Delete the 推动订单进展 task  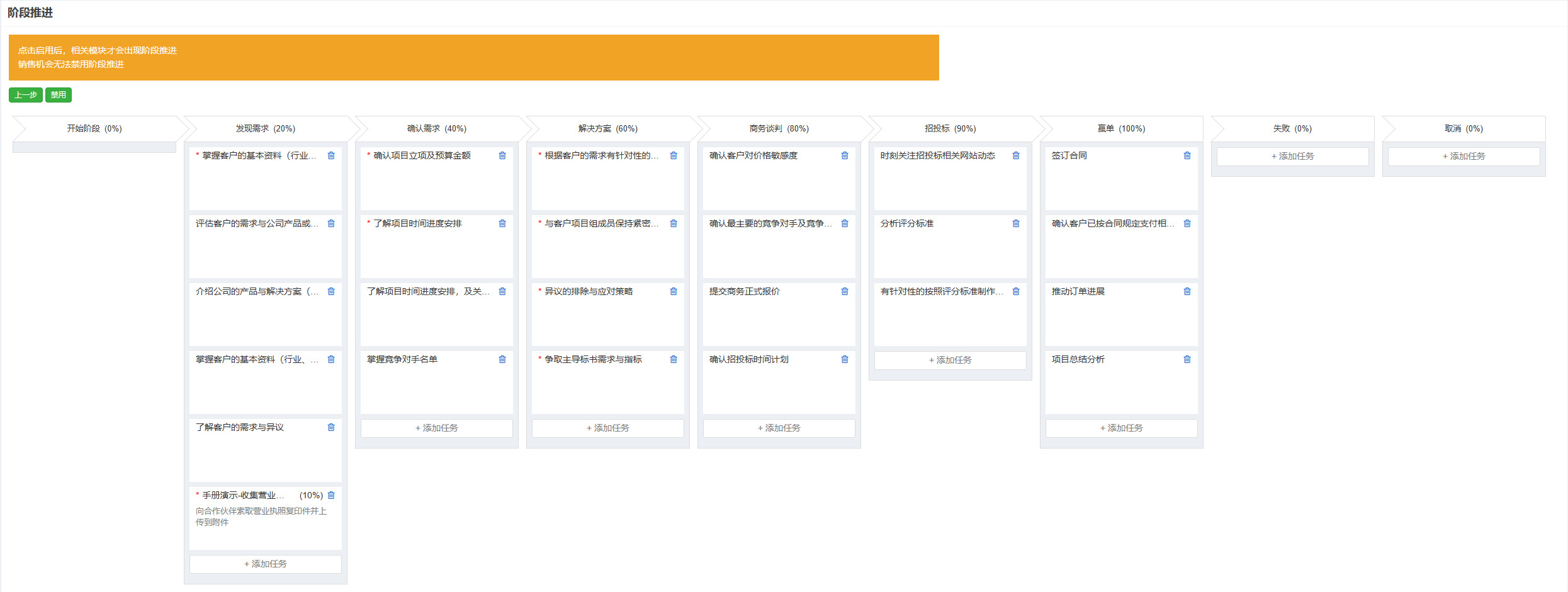coord(1187,291)
